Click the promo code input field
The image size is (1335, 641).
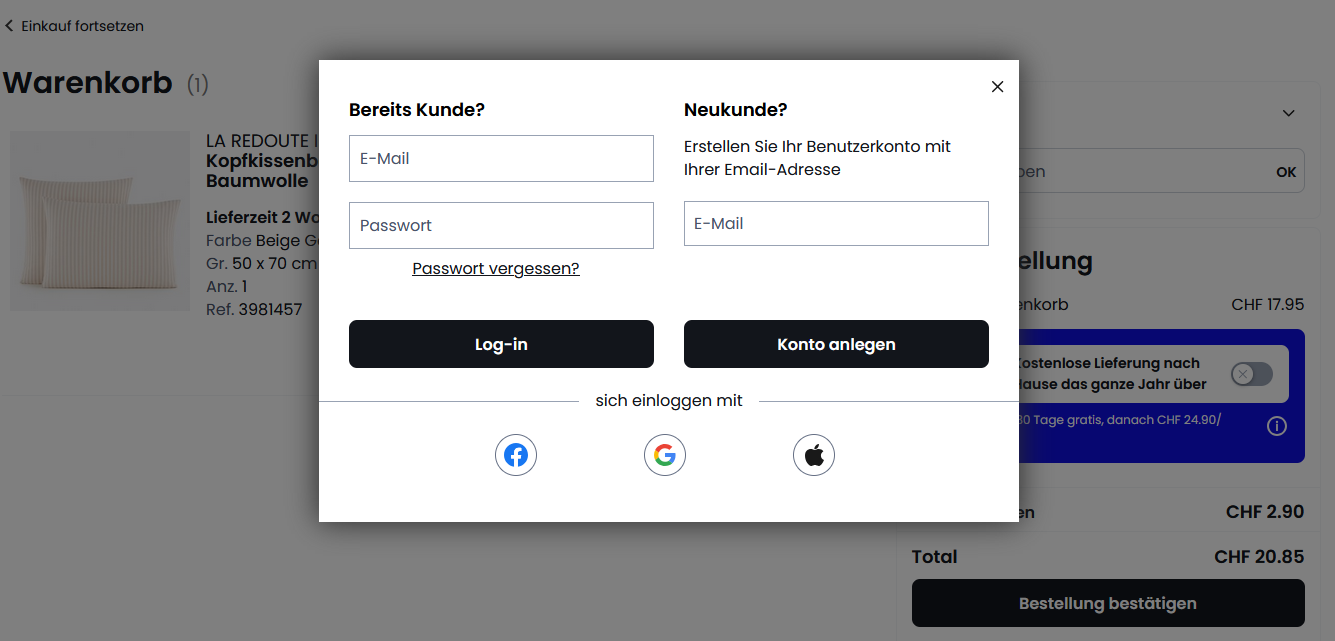point(1140,172)
